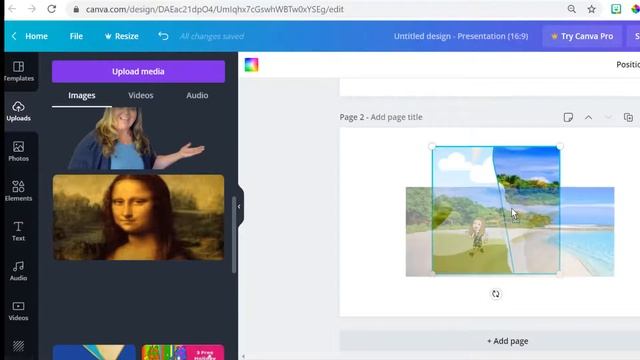The height and width of the screenshot is (360, 640).
Task: Open the rainbow color picker swatch
Action: [x=251, y=64]
